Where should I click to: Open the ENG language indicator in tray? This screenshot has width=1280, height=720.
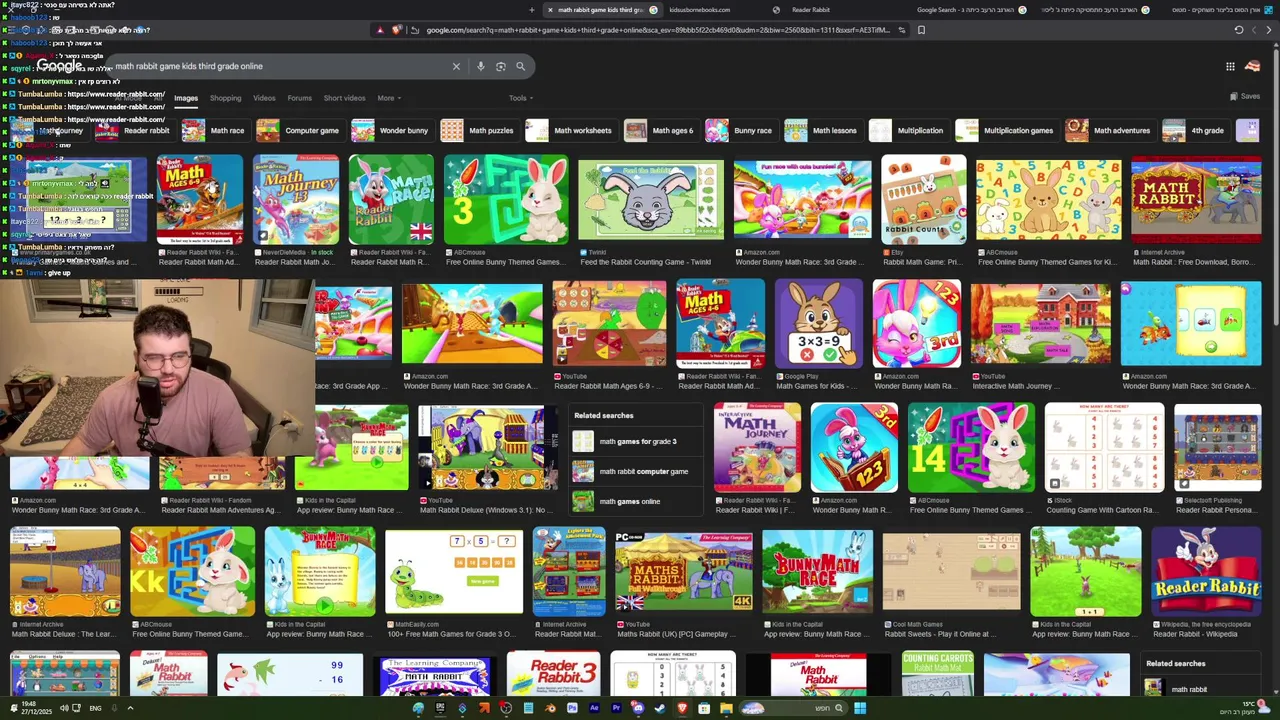96,708
